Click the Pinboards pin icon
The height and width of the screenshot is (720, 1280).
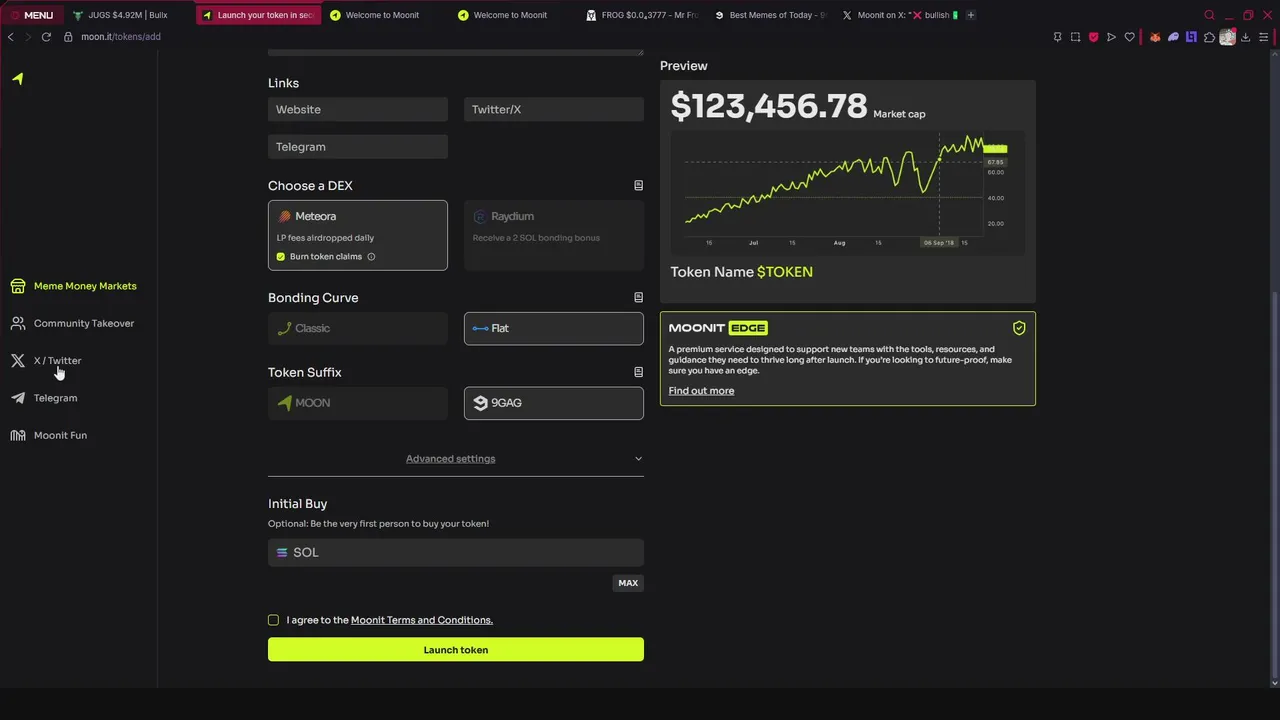coord(1057,37)
